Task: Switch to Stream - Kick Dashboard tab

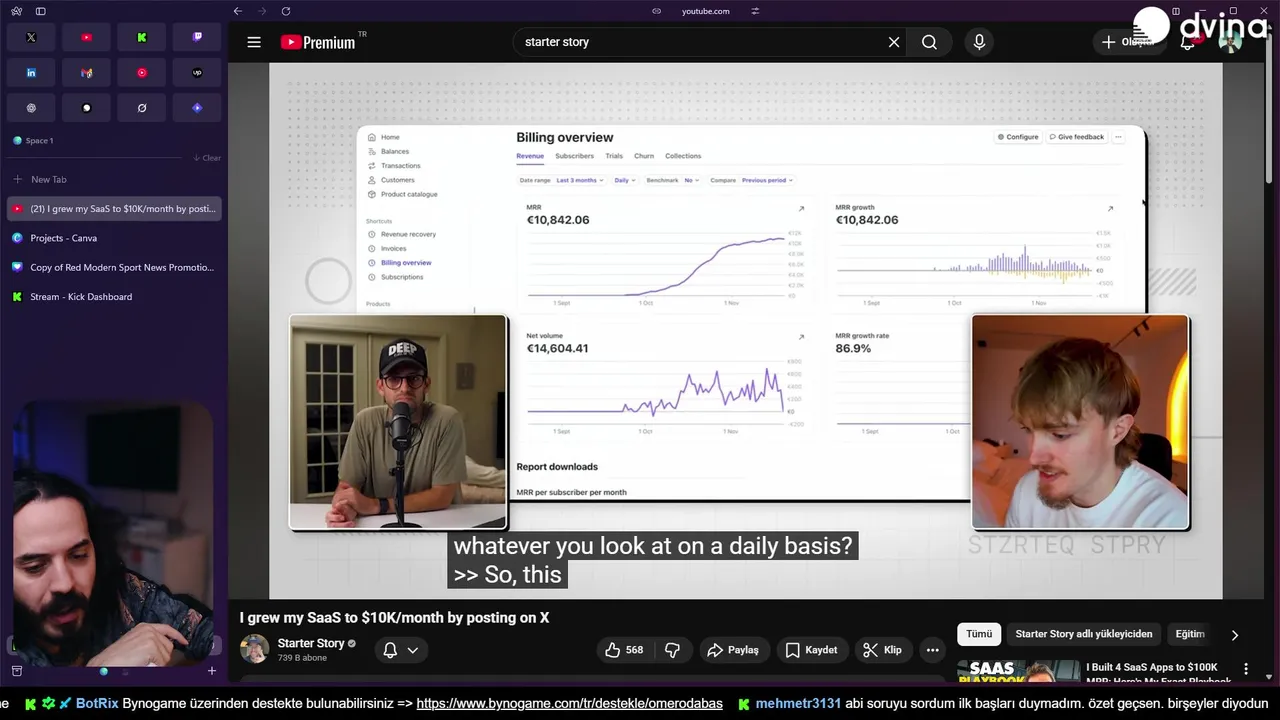Action: 114,297
